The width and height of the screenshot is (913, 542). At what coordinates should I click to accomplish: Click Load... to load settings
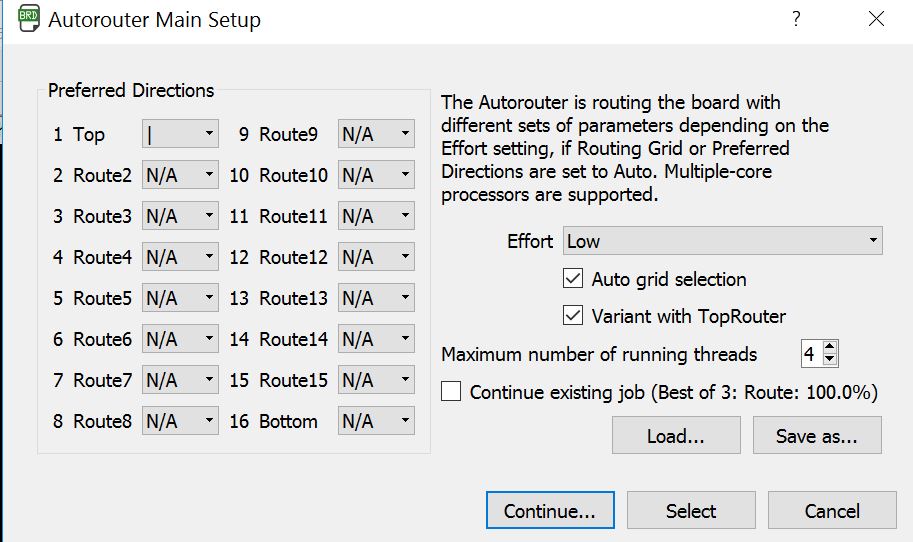coord(676,436)
